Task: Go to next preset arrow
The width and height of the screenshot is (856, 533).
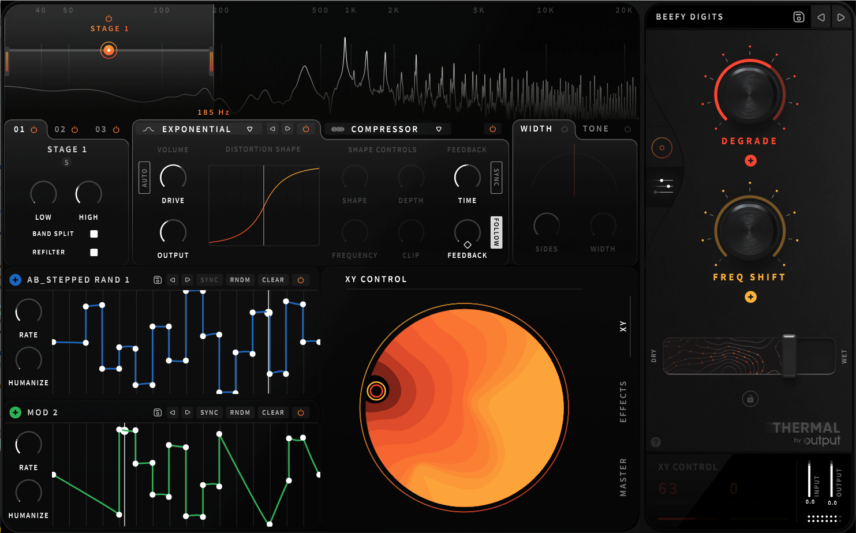Action: tap(841, 17)
